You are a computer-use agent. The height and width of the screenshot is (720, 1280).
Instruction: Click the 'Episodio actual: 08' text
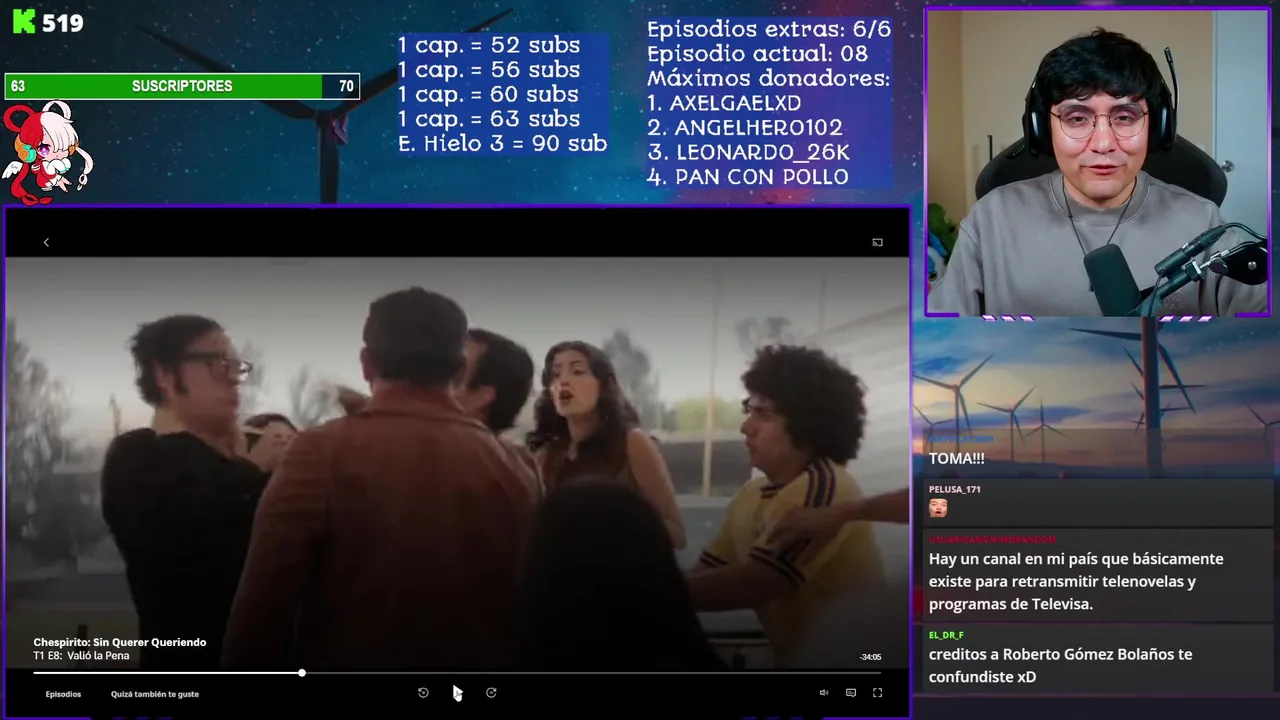click(x=757, y=54)
